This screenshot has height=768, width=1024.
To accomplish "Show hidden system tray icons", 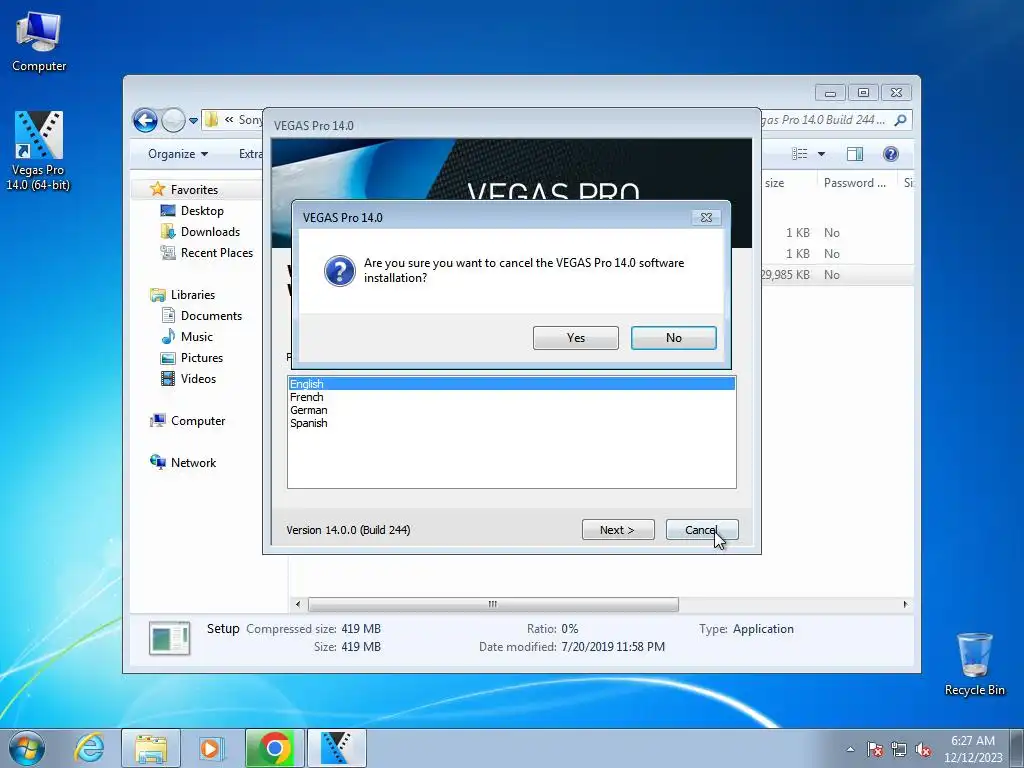I will [x=850, y=750].
